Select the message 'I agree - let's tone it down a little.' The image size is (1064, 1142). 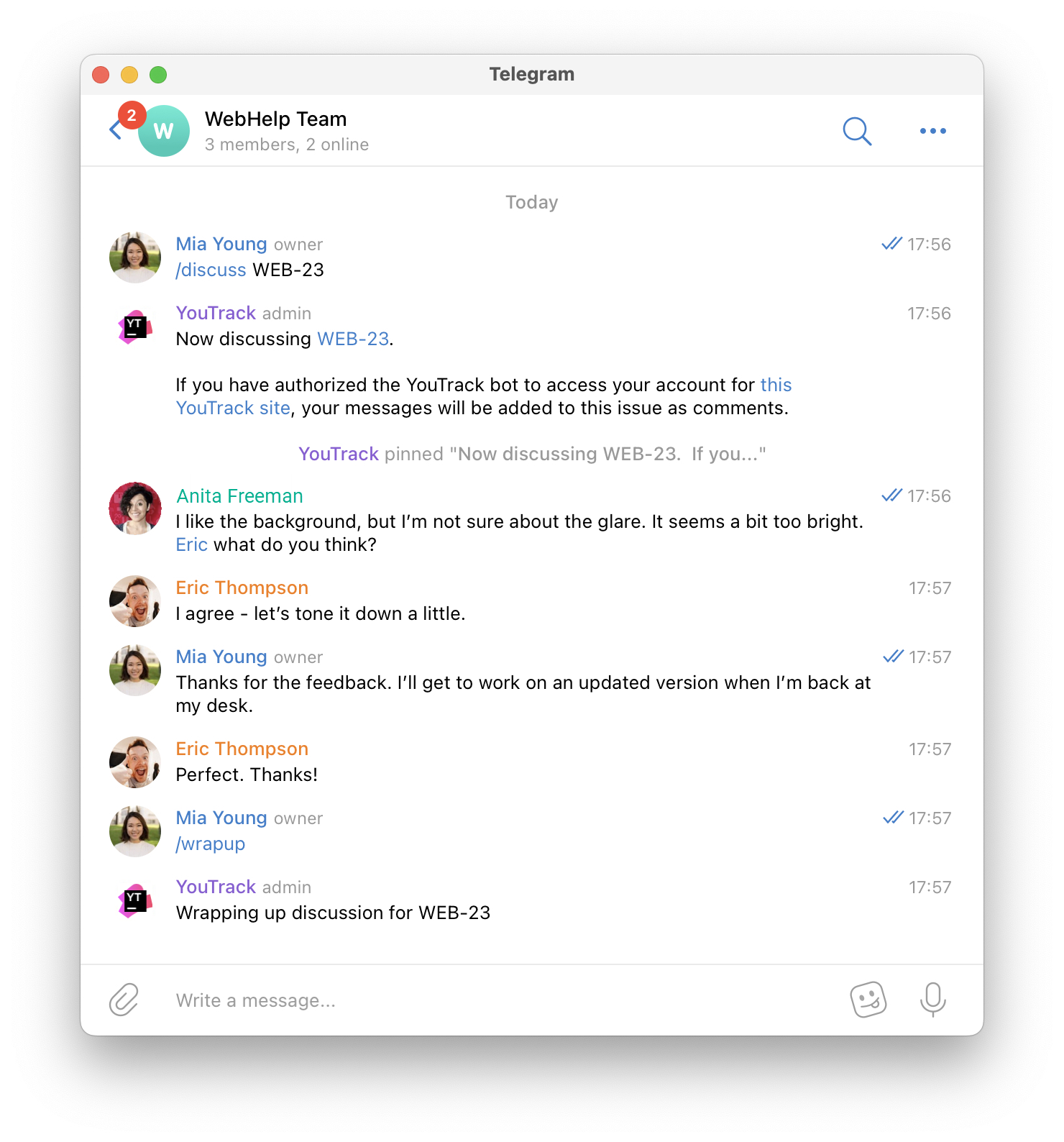click(321, 613)
